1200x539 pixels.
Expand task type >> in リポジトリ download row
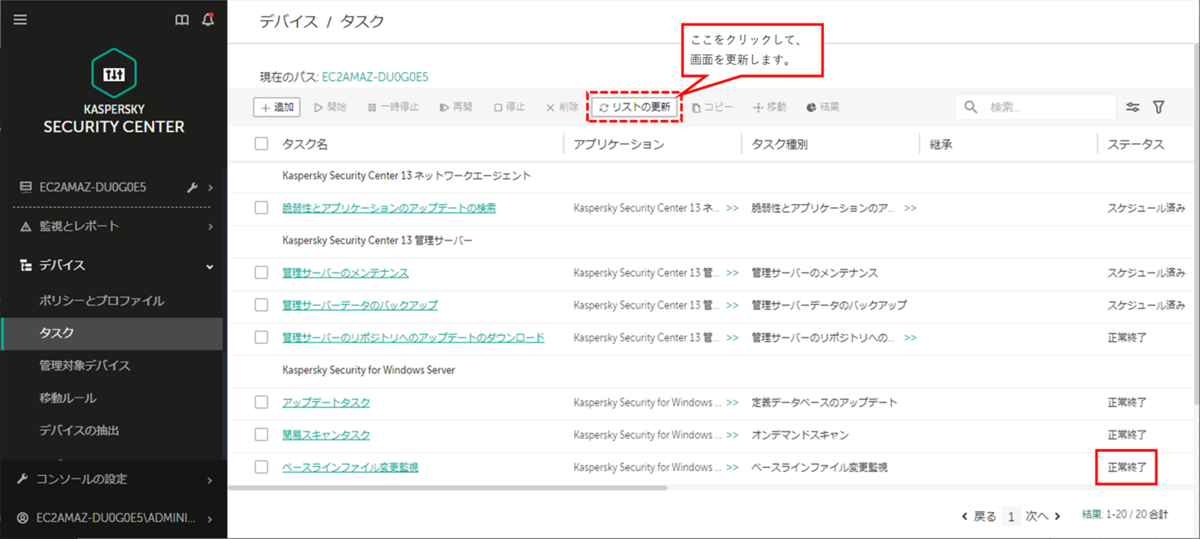pyautogui.click(x=910, y=338)
